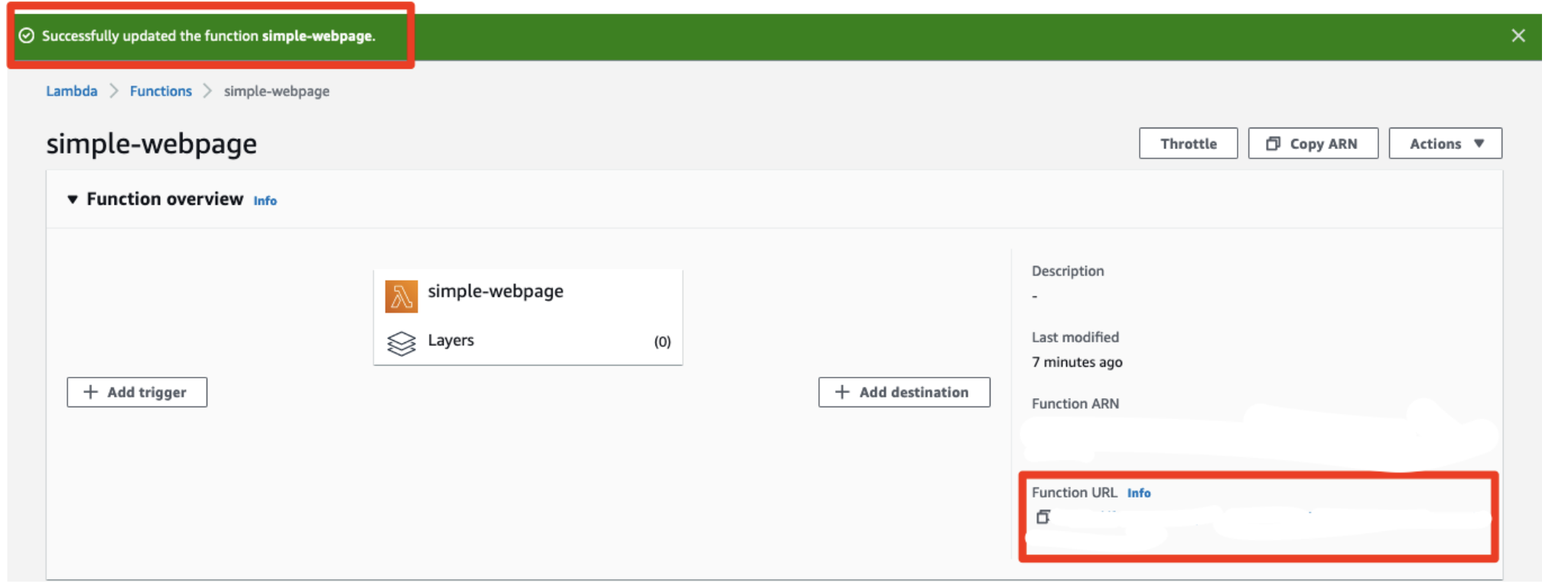Click the simple-webpage breadcrumb text
The width and height of the screenshot is (1568, 587).
[277, 91]
